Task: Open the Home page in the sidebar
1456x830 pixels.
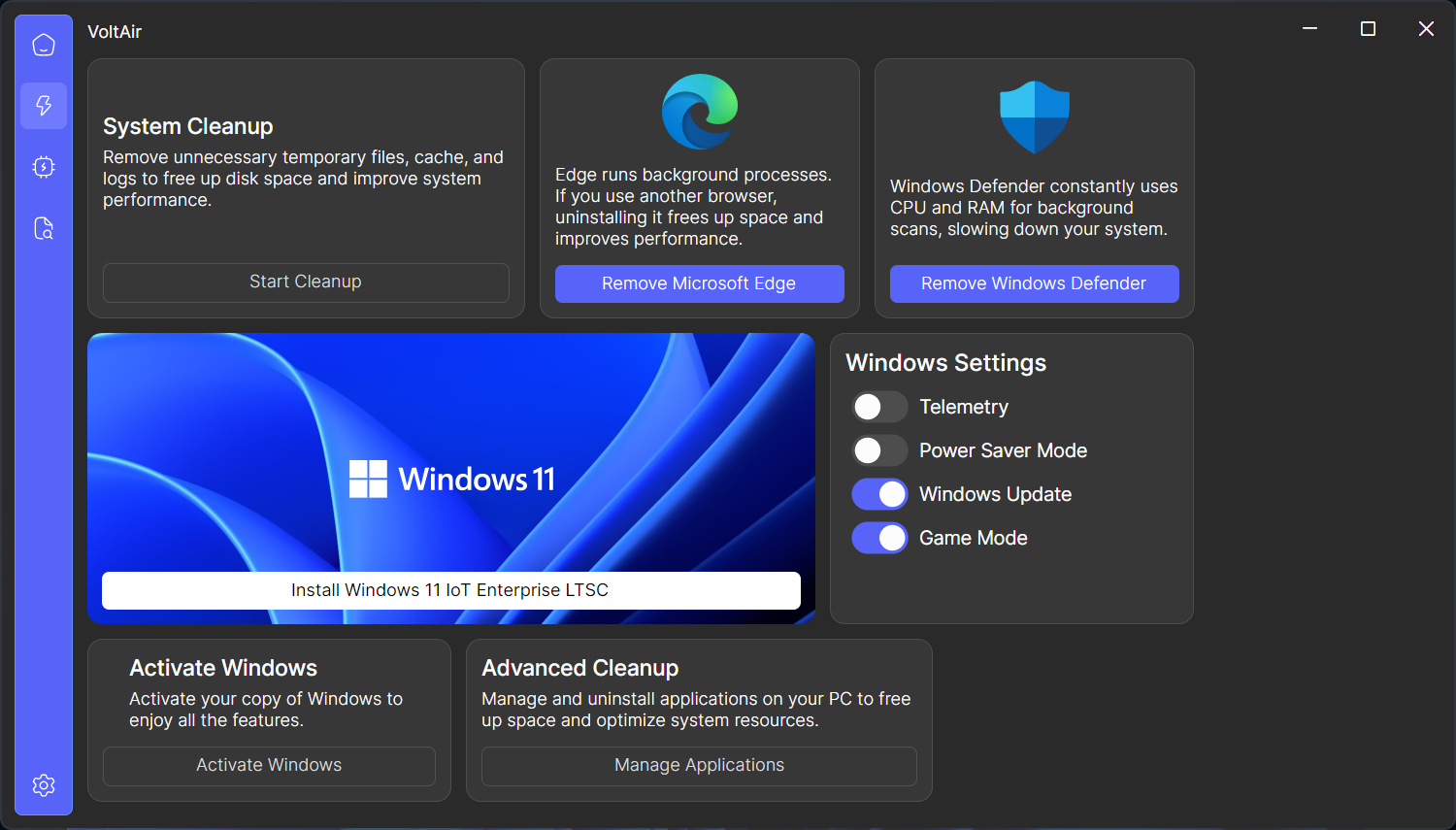Action: pyautogui.click(x=44, y=45)
